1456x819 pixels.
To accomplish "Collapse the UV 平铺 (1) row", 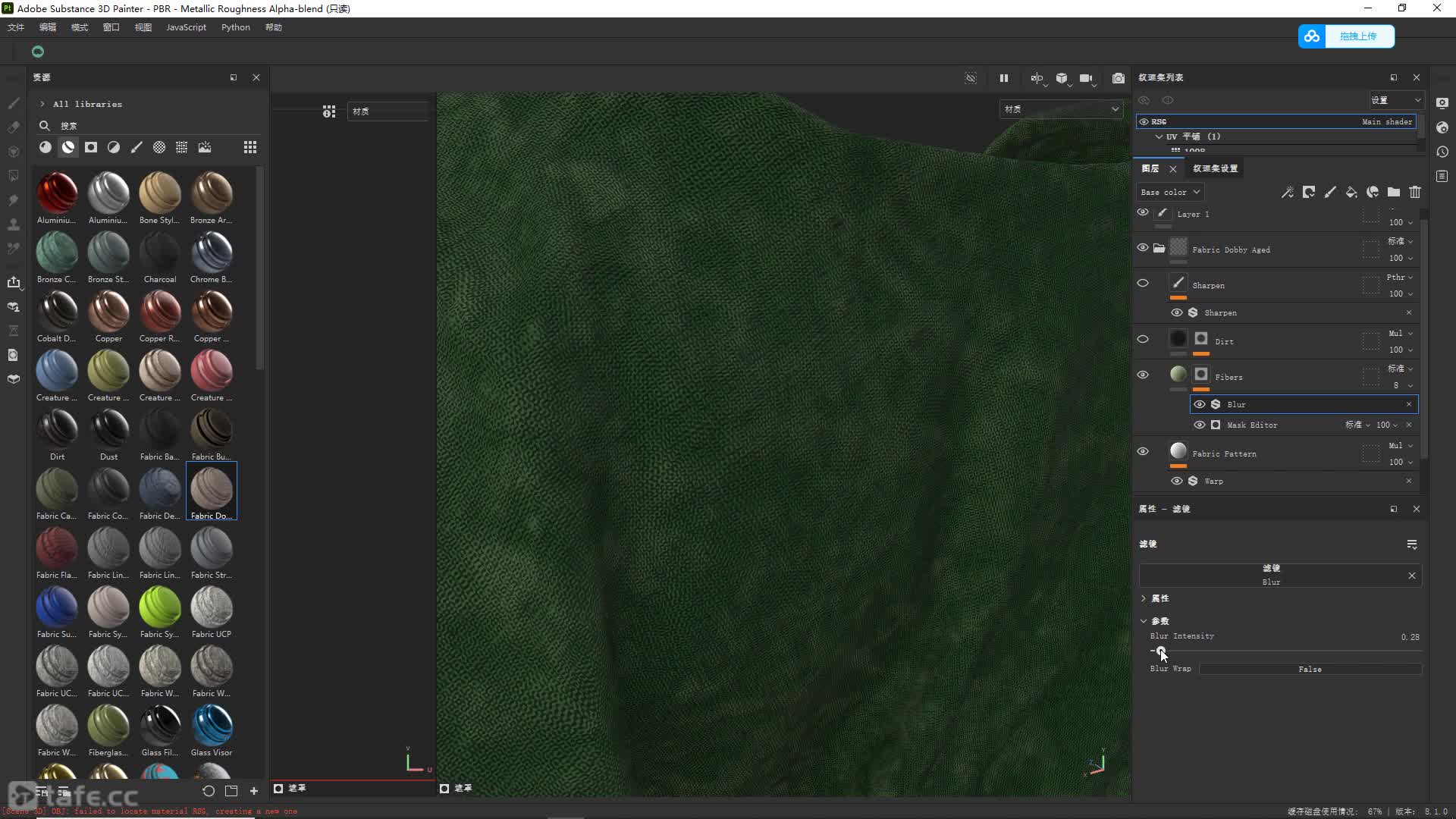I will tap(1159, 136).
